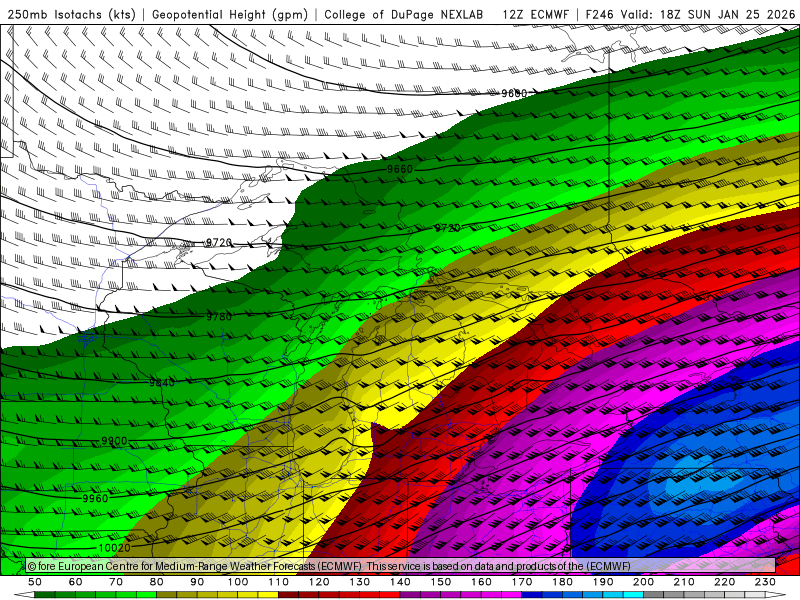Click the 50 value on the color scale
The width and height of the screenshot is (800, 600).
coord(35,582)
